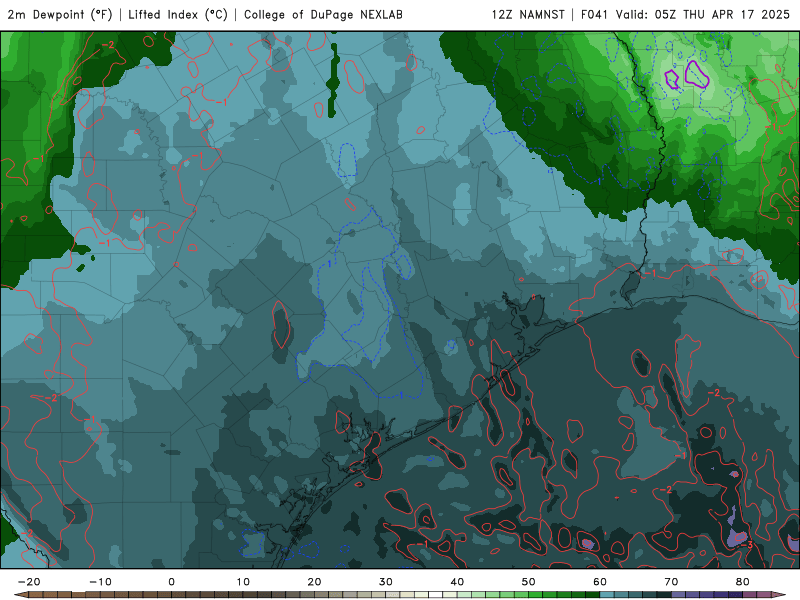Click the "12Z NAMNST" model run label
The width and height of the screenshot is (800, 600).
click(x=528, y=15)
